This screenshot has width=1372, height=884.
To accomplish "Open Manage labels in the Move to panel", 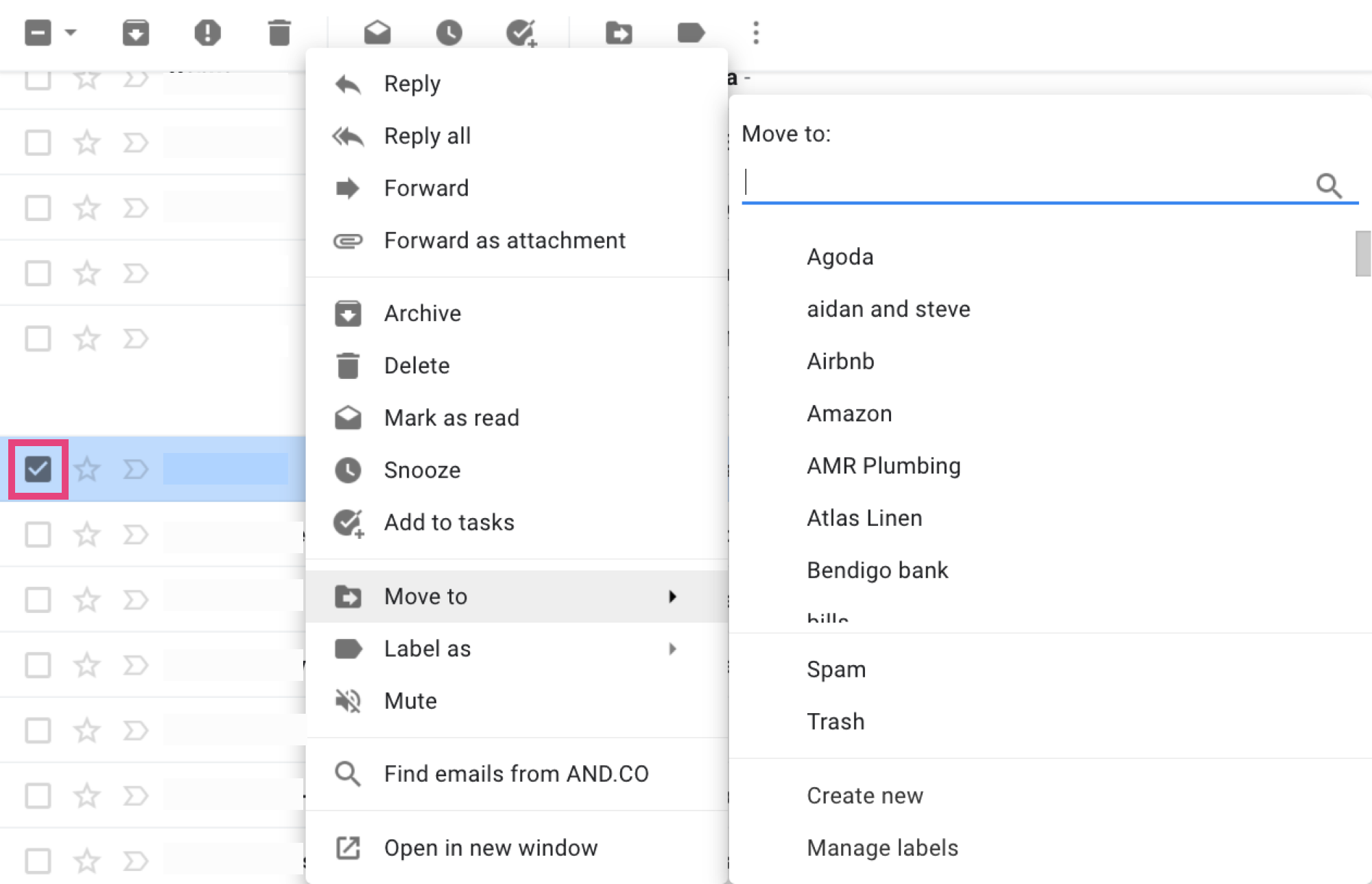I will (x=882, y=848).
